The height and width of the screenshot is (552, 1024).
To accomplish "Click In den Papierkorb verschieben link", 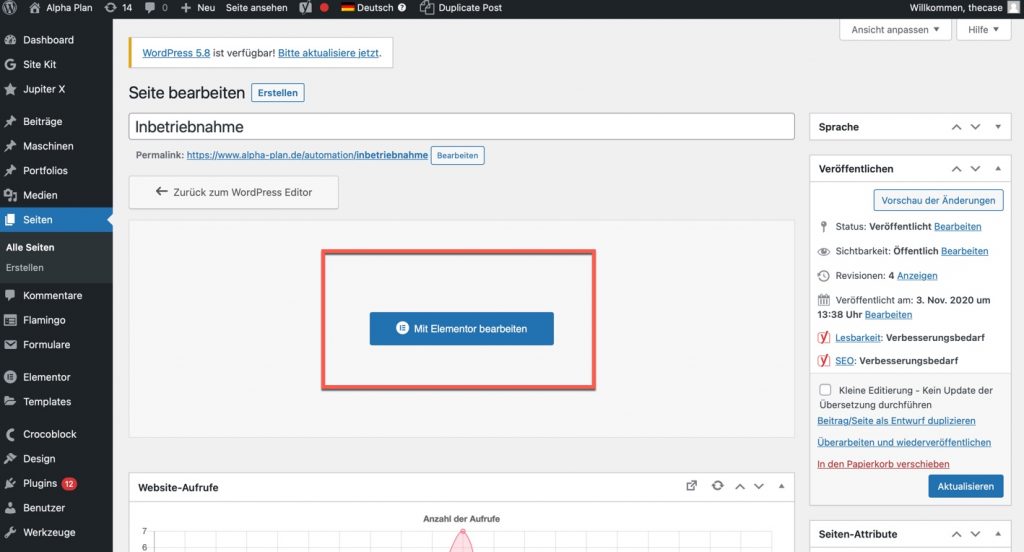I will (883, 464).
